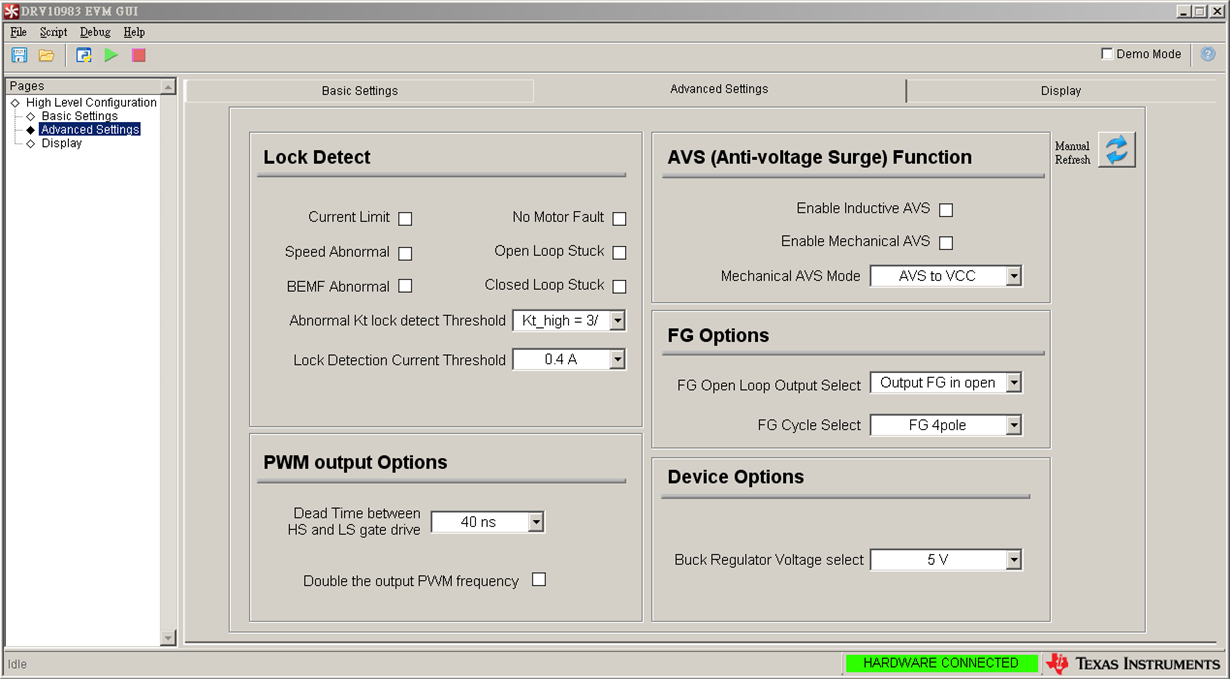Select Basic Settings in the Pages tree
This screenshot has height=679, width=1230.
[79, 116]
